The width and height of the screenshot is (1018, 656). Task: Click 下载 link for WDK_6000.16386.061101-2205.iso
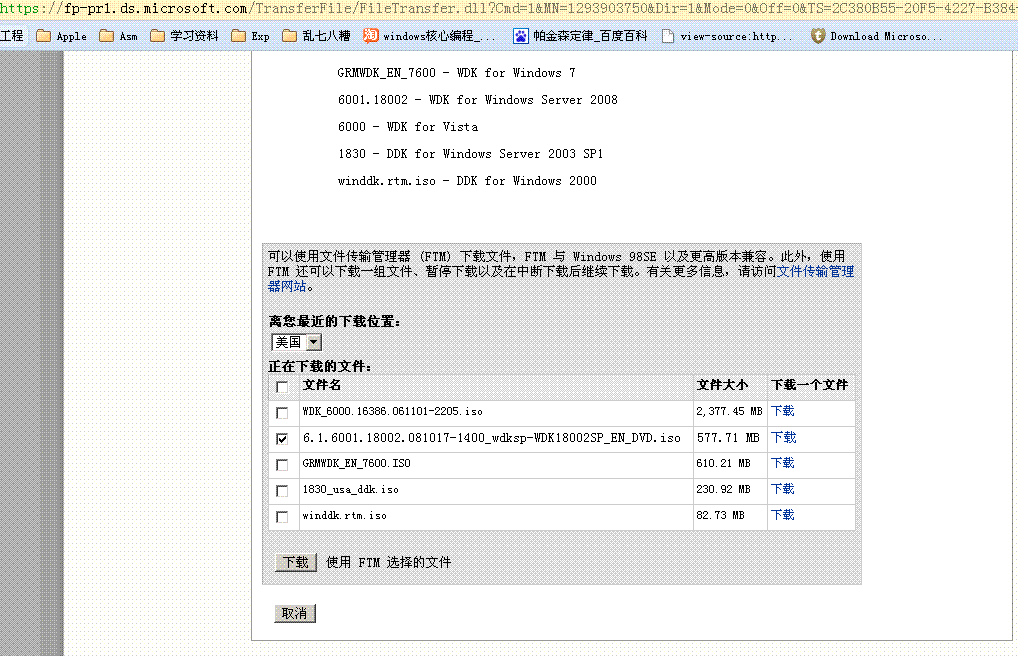click(x=782, y=411)
